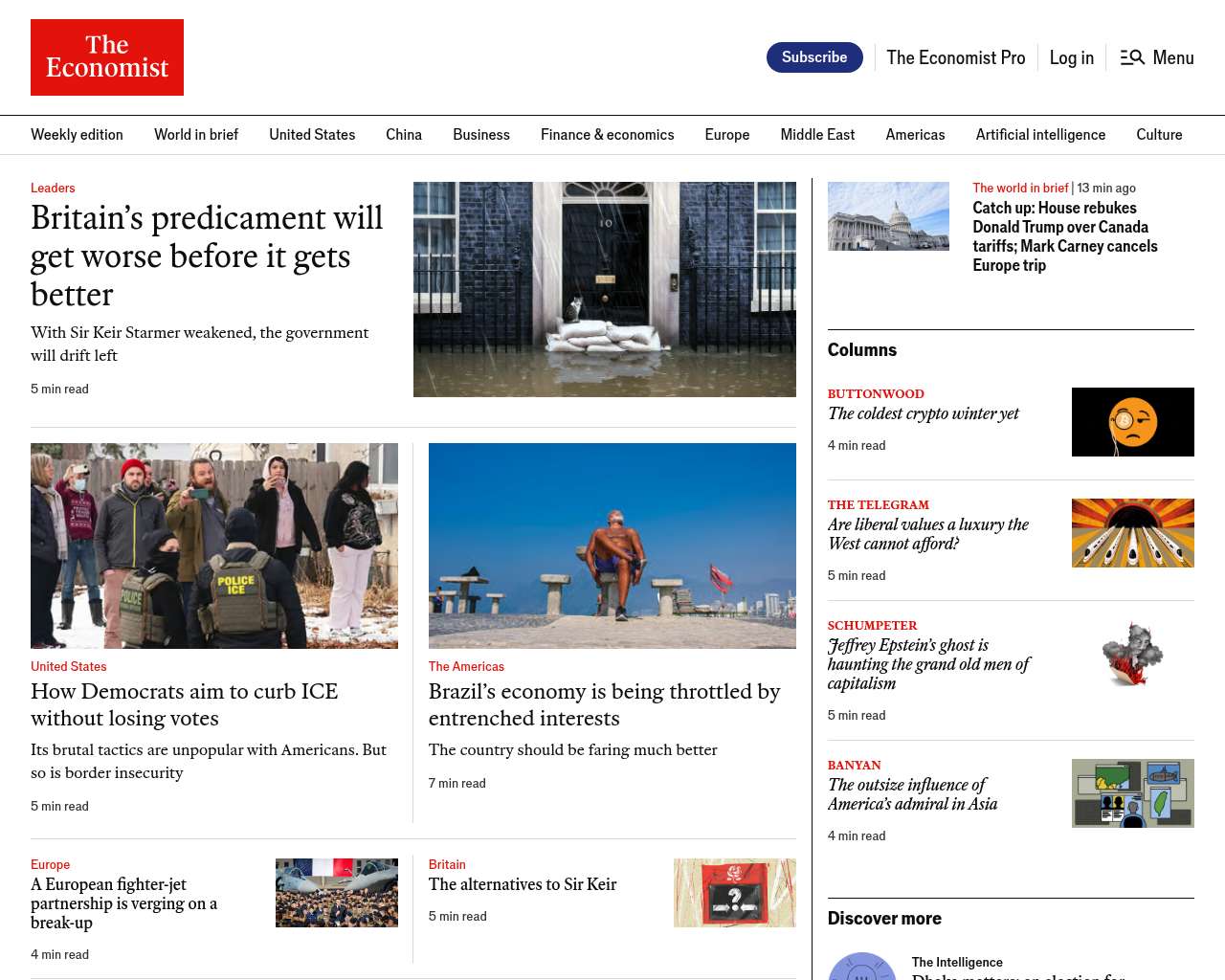The image size is (1225, 980).
Task: Open the smoking fire illustration thumbnail
Action: point(1133,654)
